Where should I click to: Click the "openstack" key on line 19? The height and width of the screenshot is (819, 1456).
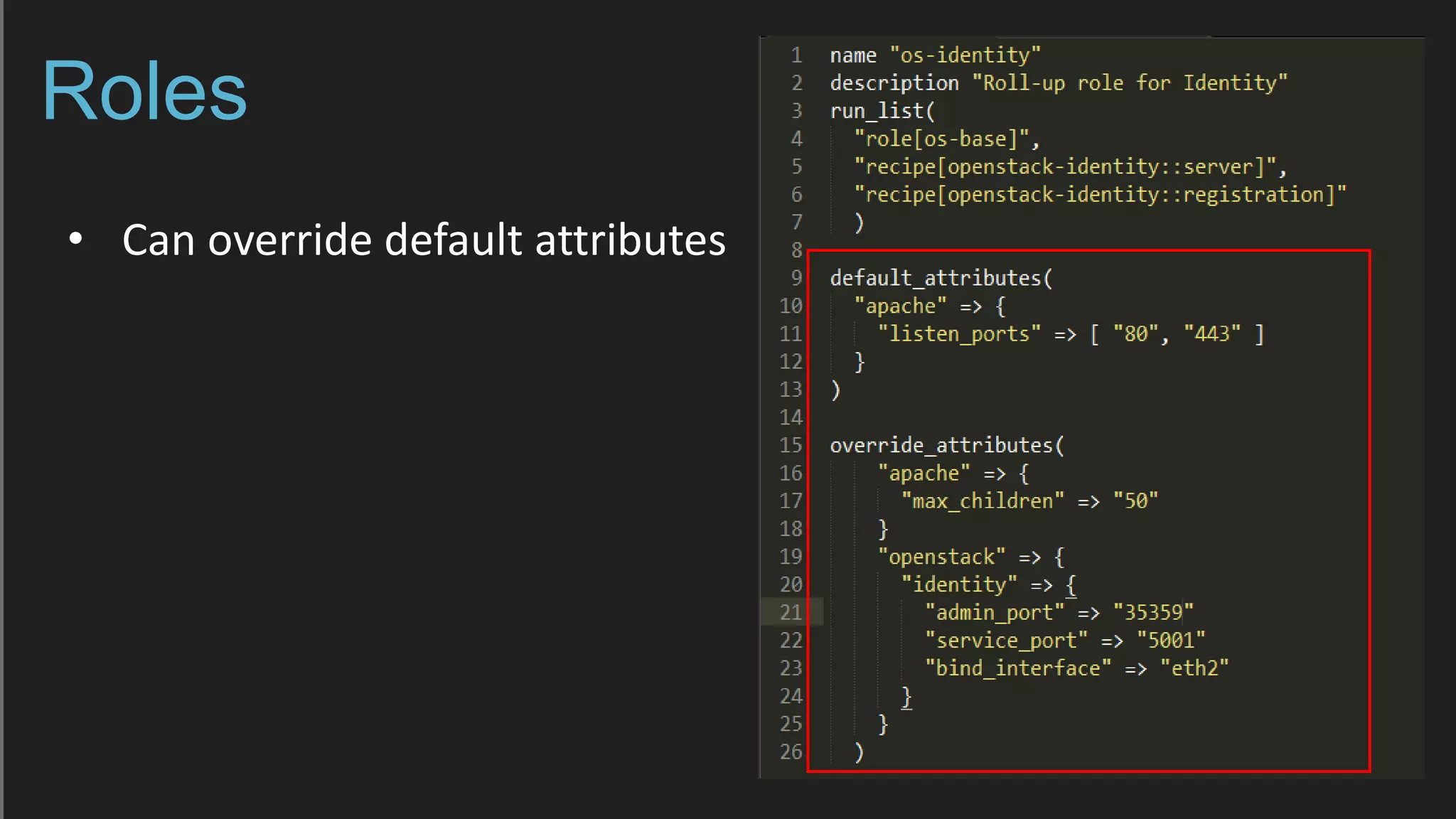[942, 557]
